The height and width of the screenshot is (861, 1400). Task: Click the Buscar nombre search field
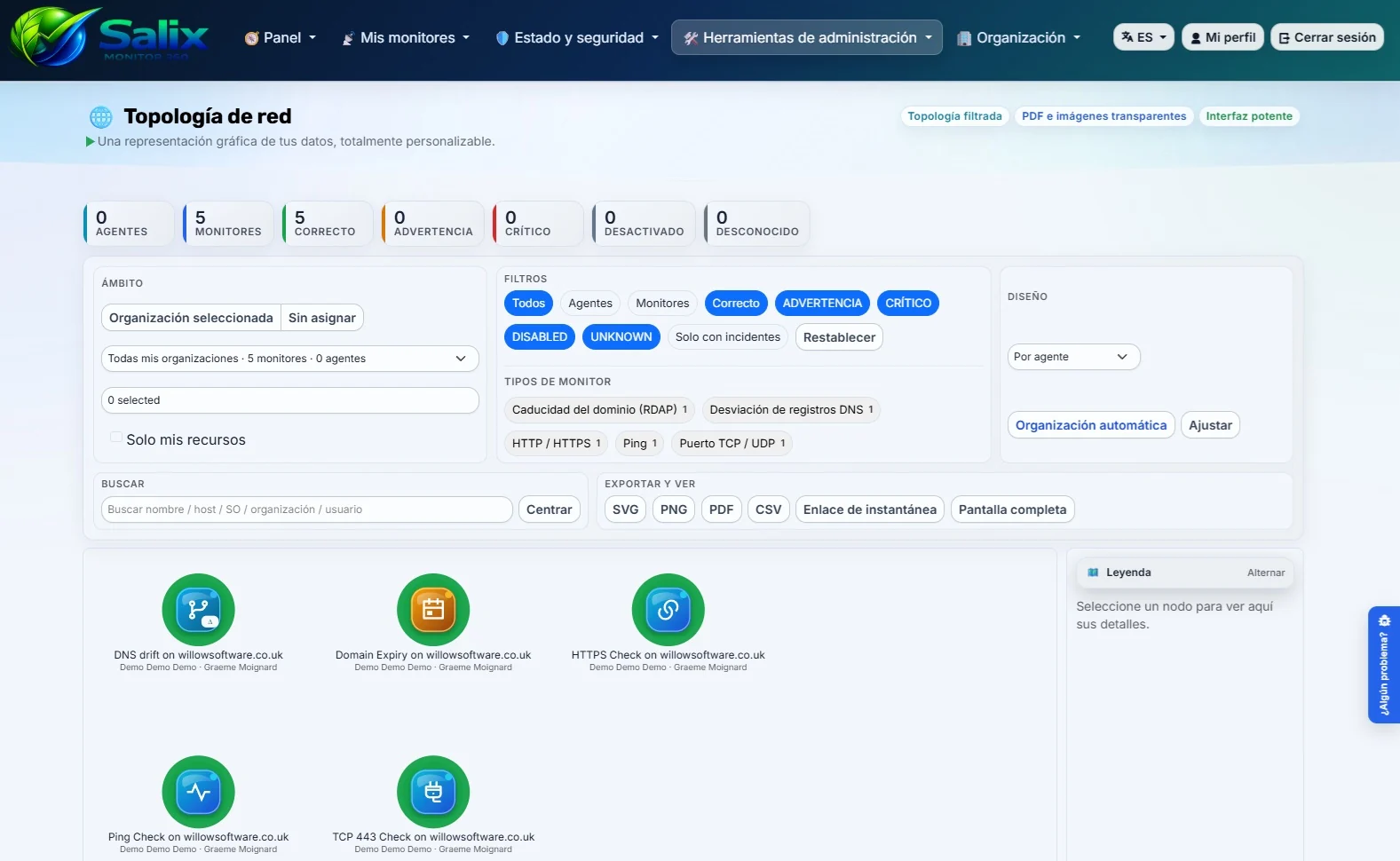click(x=307, y=509)
